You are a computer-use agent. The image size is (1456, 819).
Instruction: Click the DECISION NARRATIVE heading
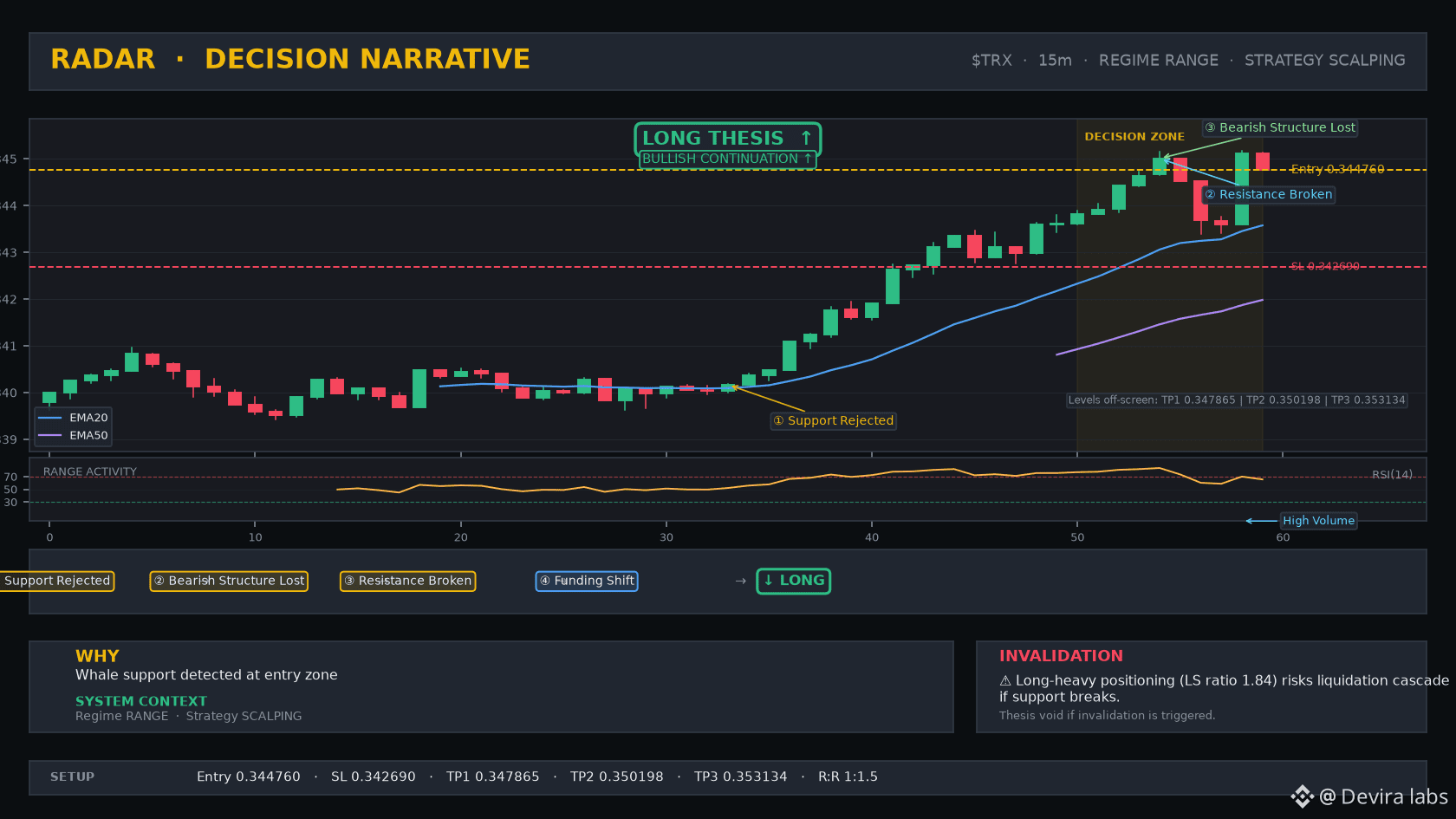click(367, 59)
